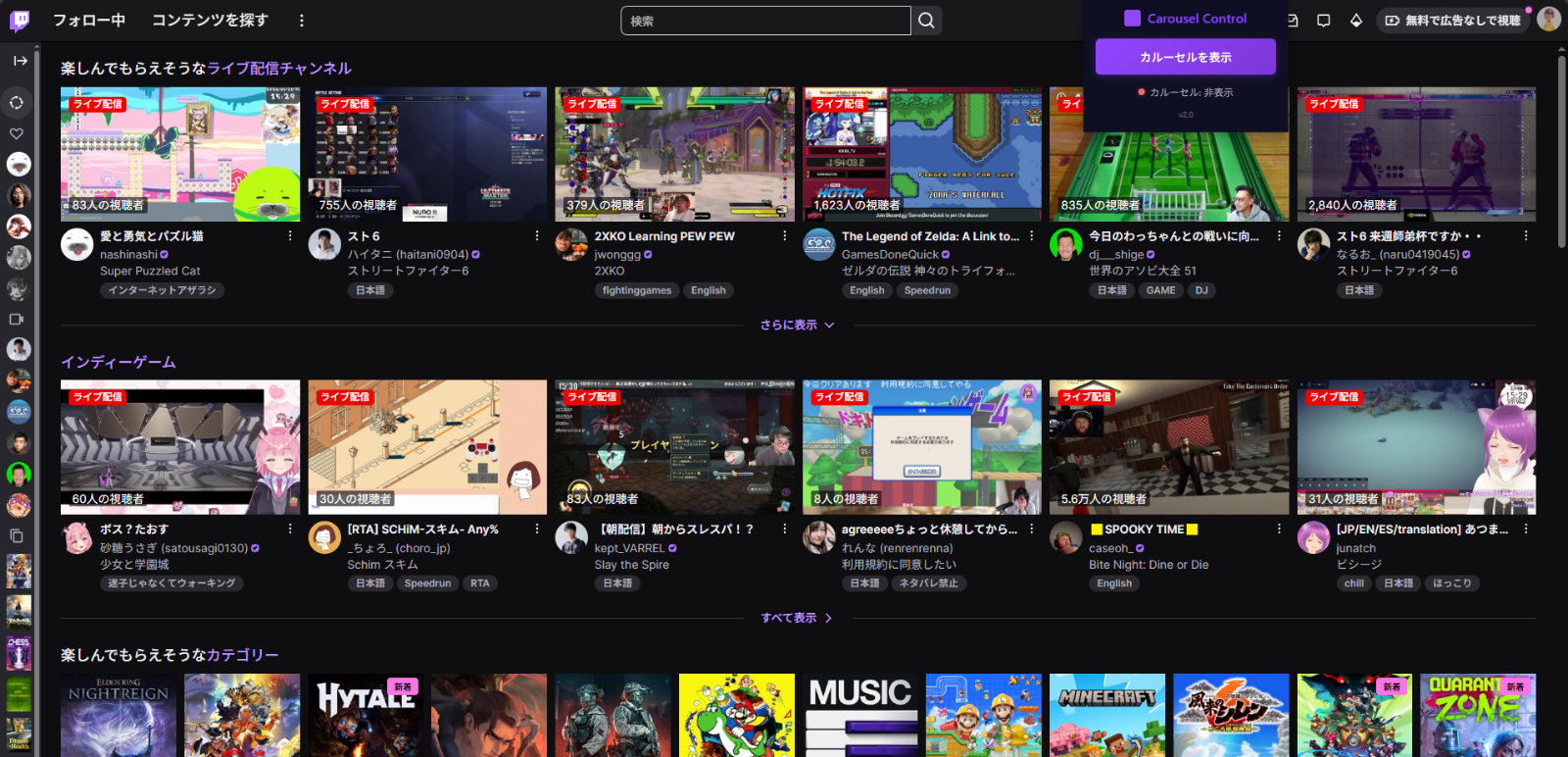Select the Speedrun tag under GamesDoneQuick
Screen dimensions: 1568x757
click(927, 290)
